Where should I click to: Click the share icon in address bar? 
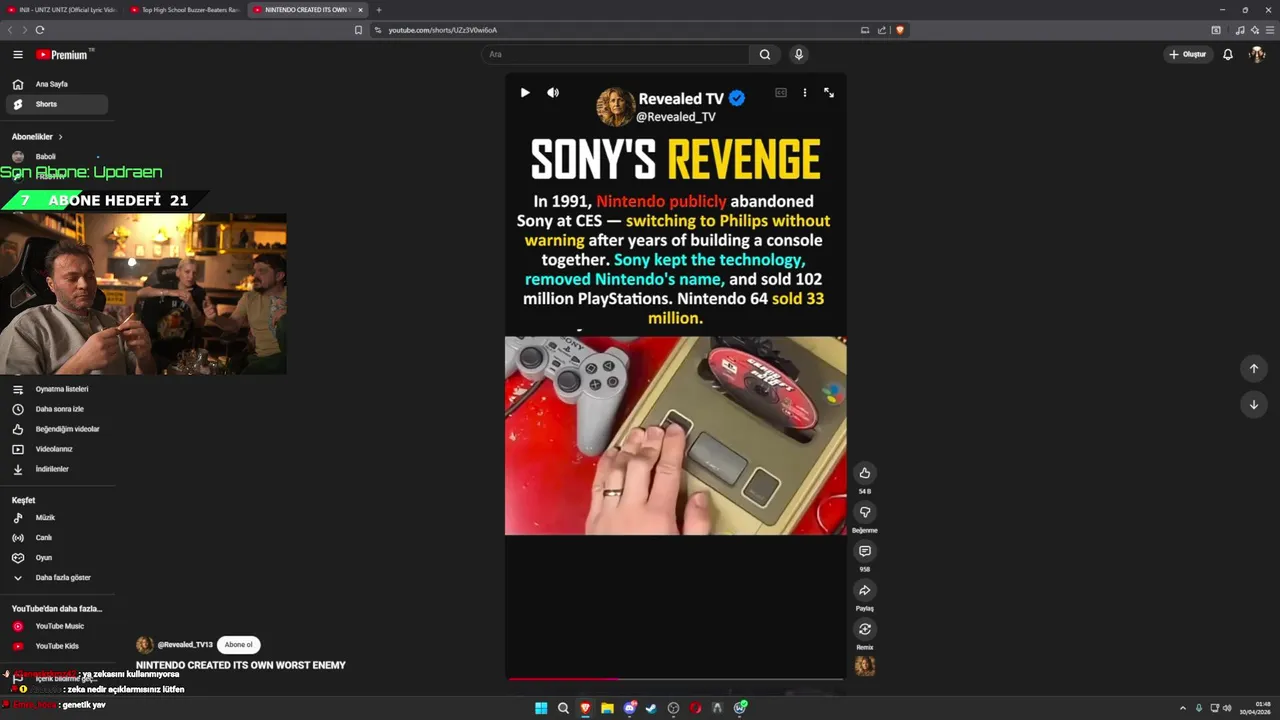point(882,30)
